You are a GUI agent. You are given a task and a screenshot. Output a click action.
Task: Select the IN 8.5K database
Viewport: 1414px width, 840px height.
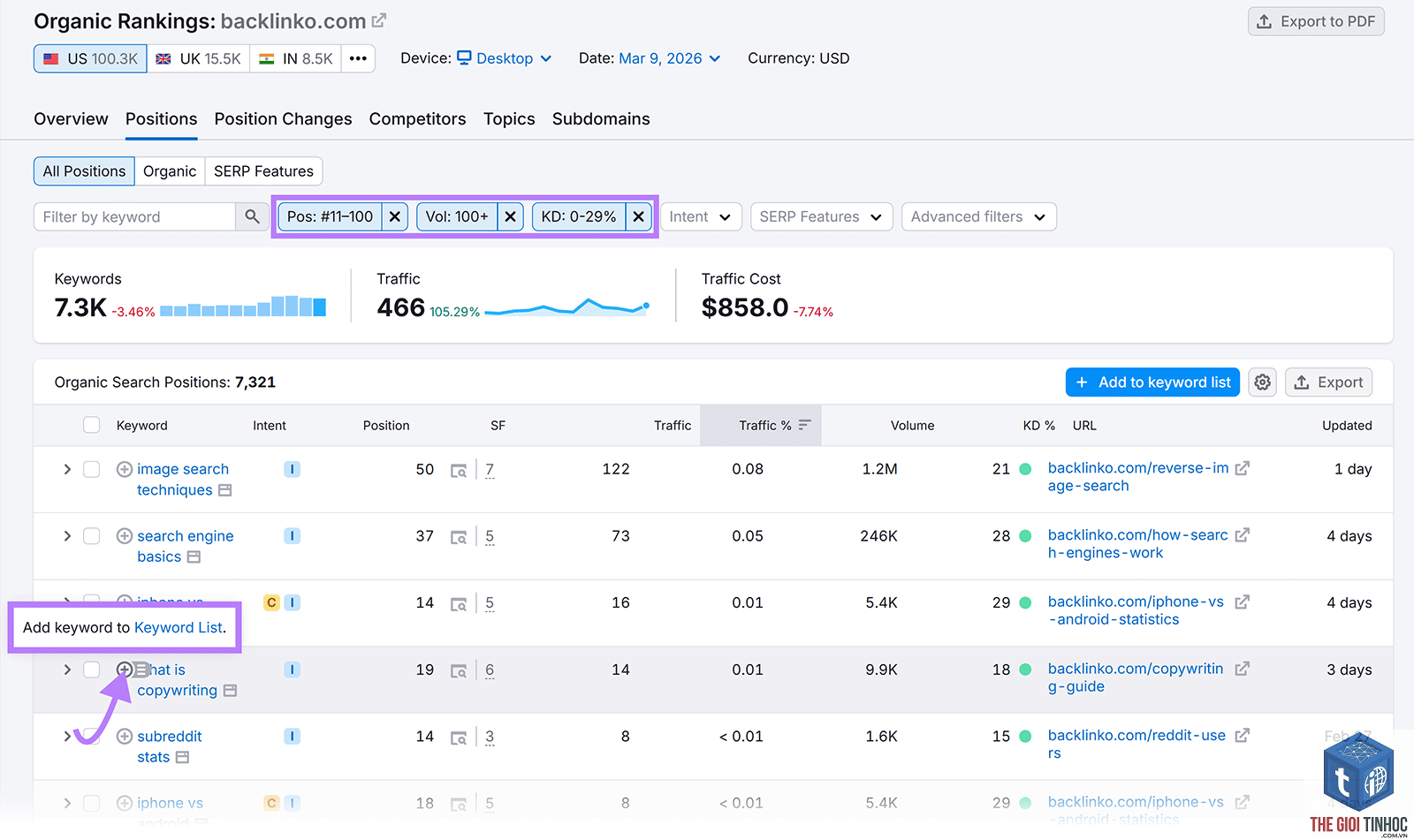[296, 58]
